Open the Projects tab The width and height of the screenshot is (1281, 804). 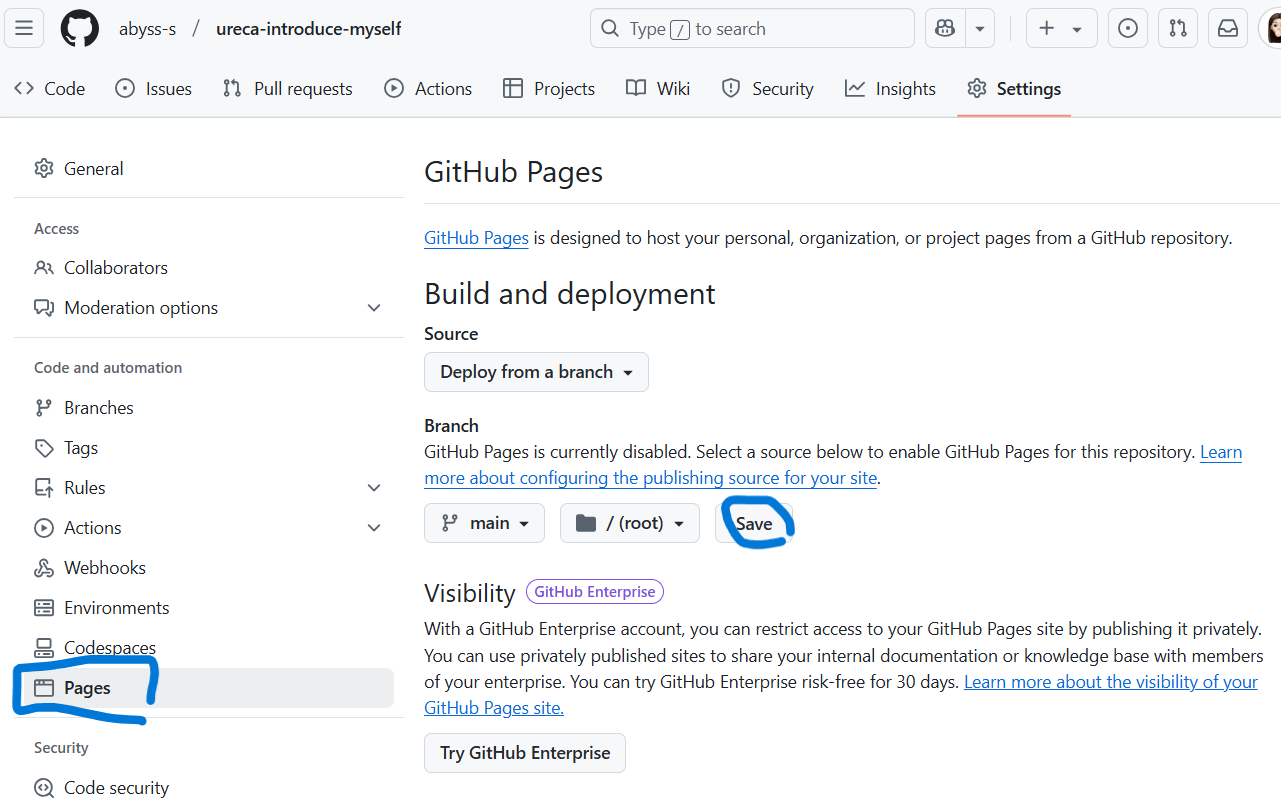[x=549, y=88]
